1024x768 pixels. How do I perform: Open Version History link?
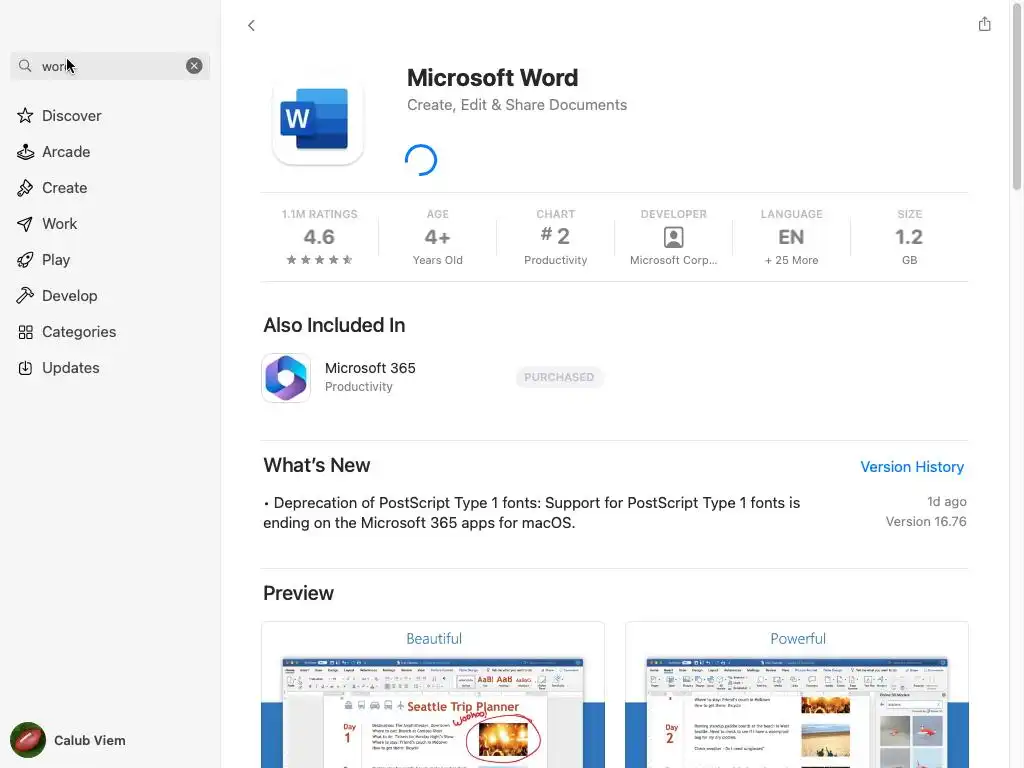912,467
